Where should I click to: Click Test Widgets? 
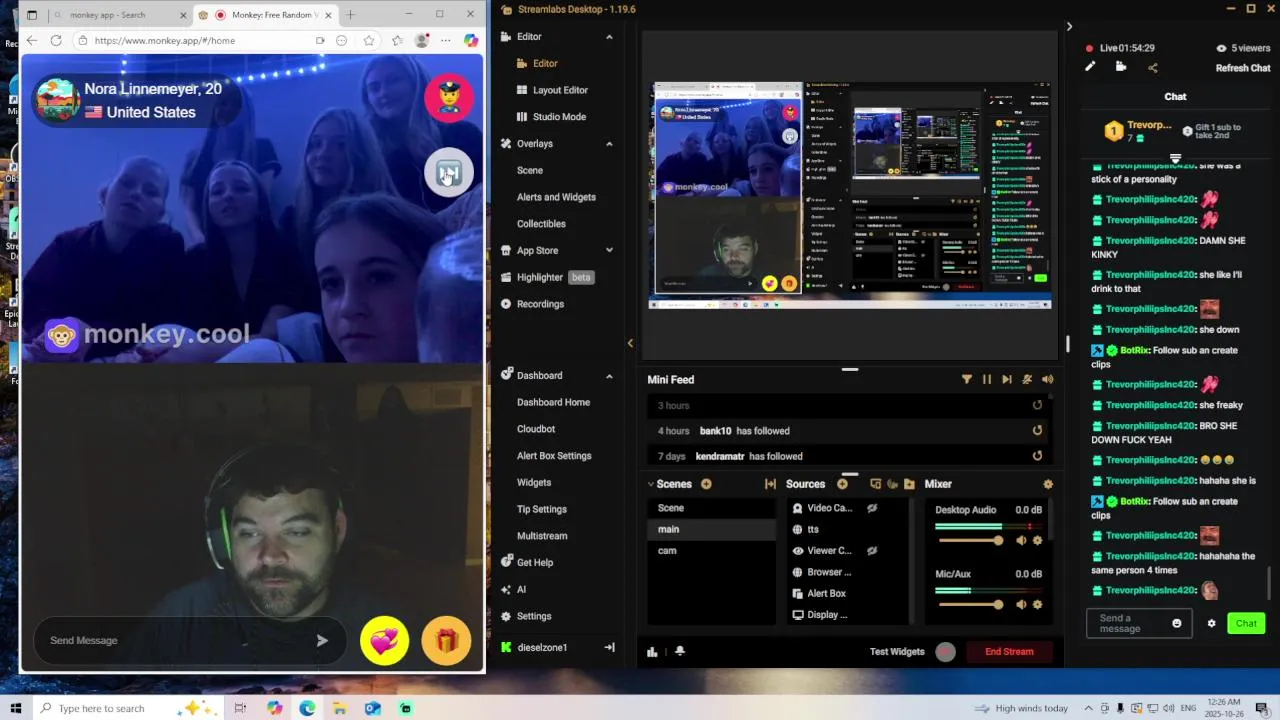click(x=897, y=652)
